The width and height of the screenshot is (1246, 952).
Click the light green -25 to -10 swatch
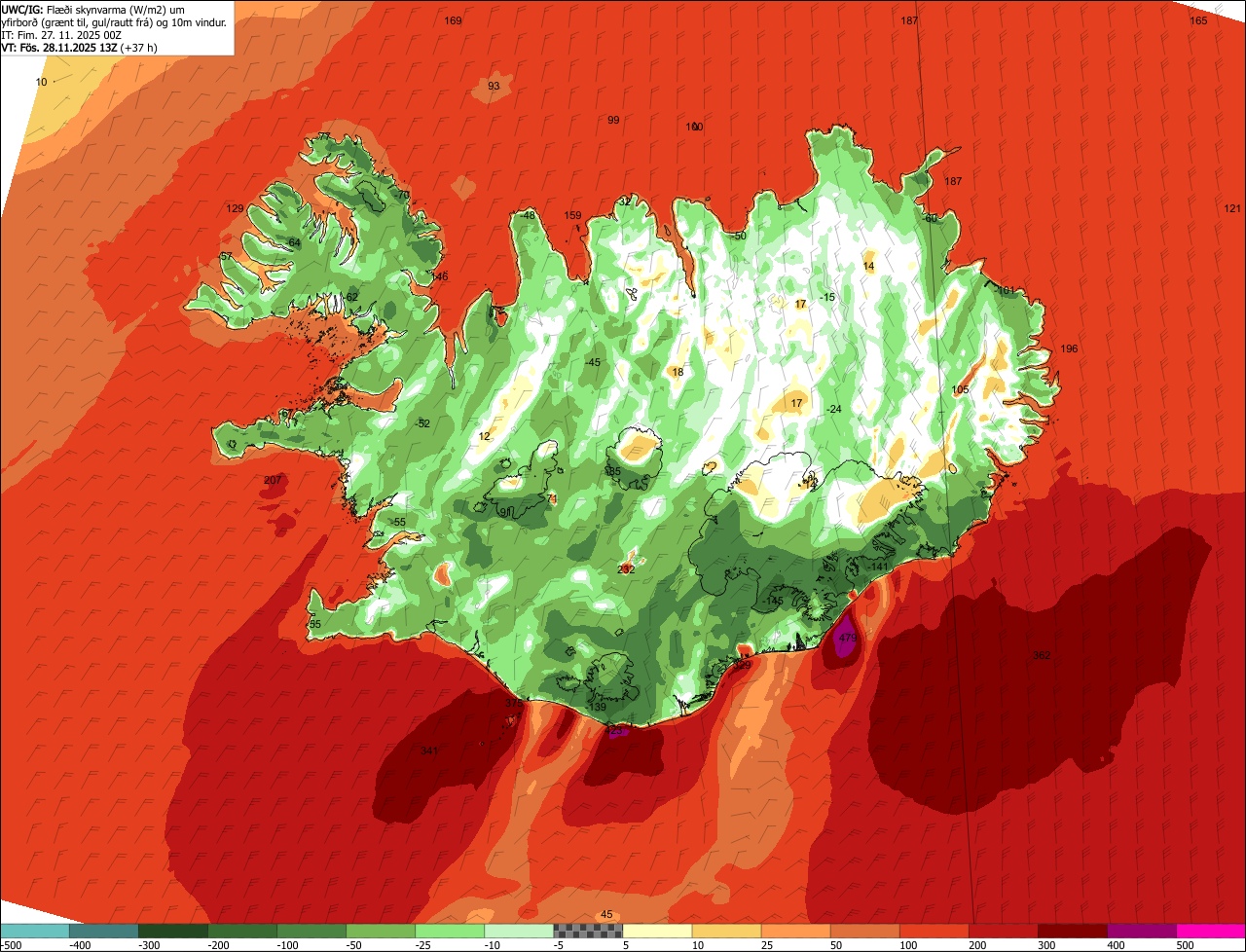click(x=450, y=931)
